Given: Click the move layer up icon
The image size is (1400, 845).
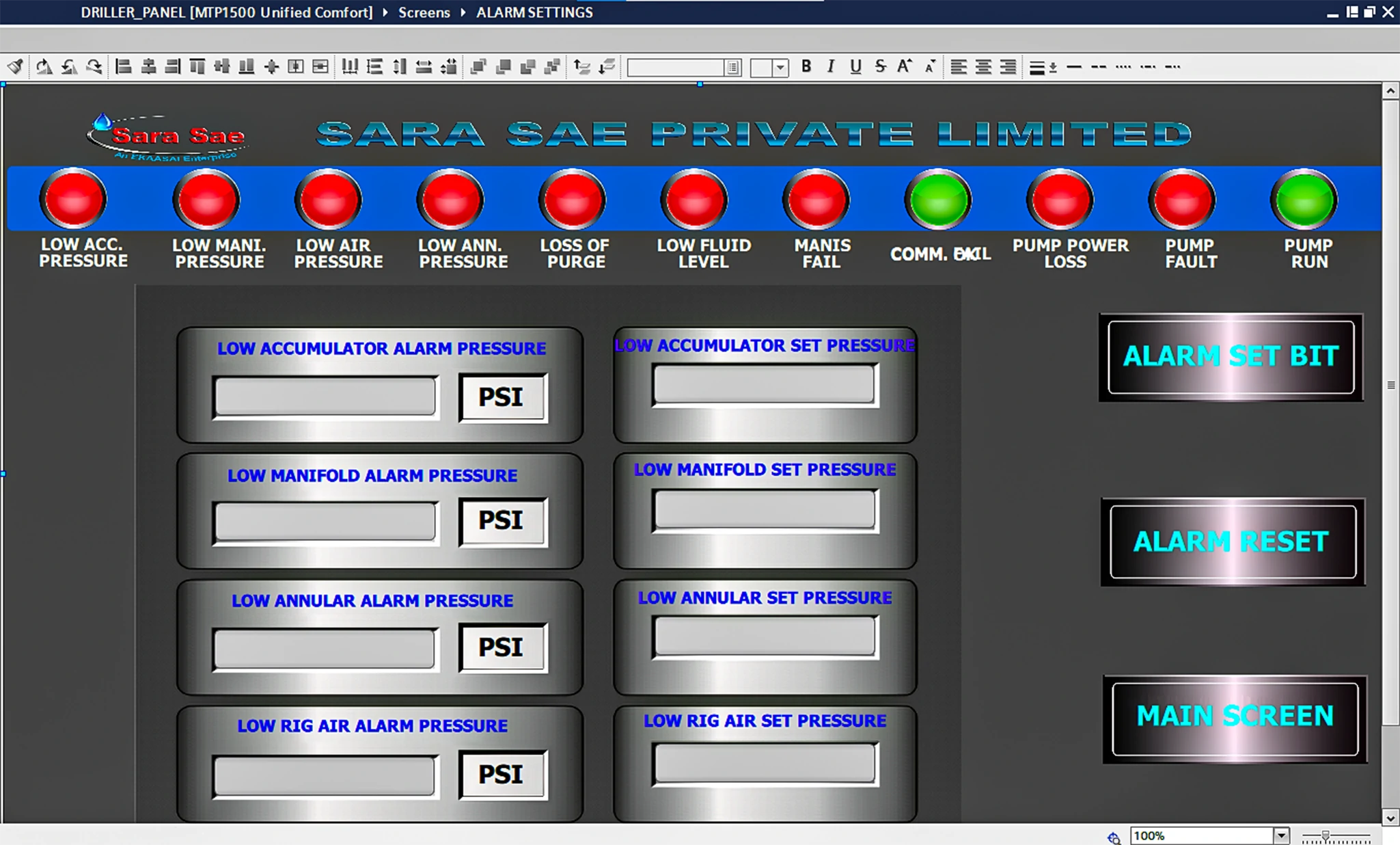Looking at the screenshot, I should coord(581,66).
